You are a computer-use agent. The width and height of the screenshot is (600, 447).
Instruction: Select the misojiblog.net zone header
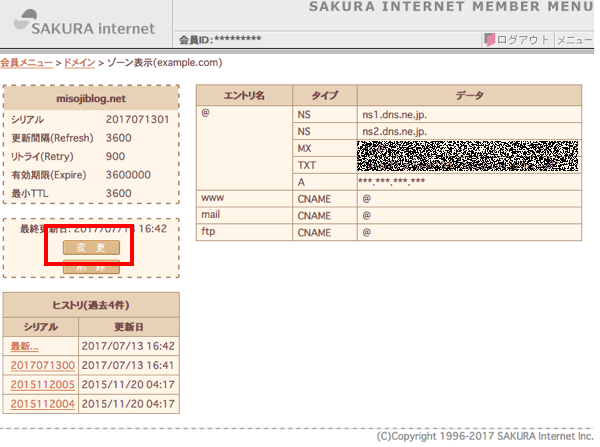91,98
